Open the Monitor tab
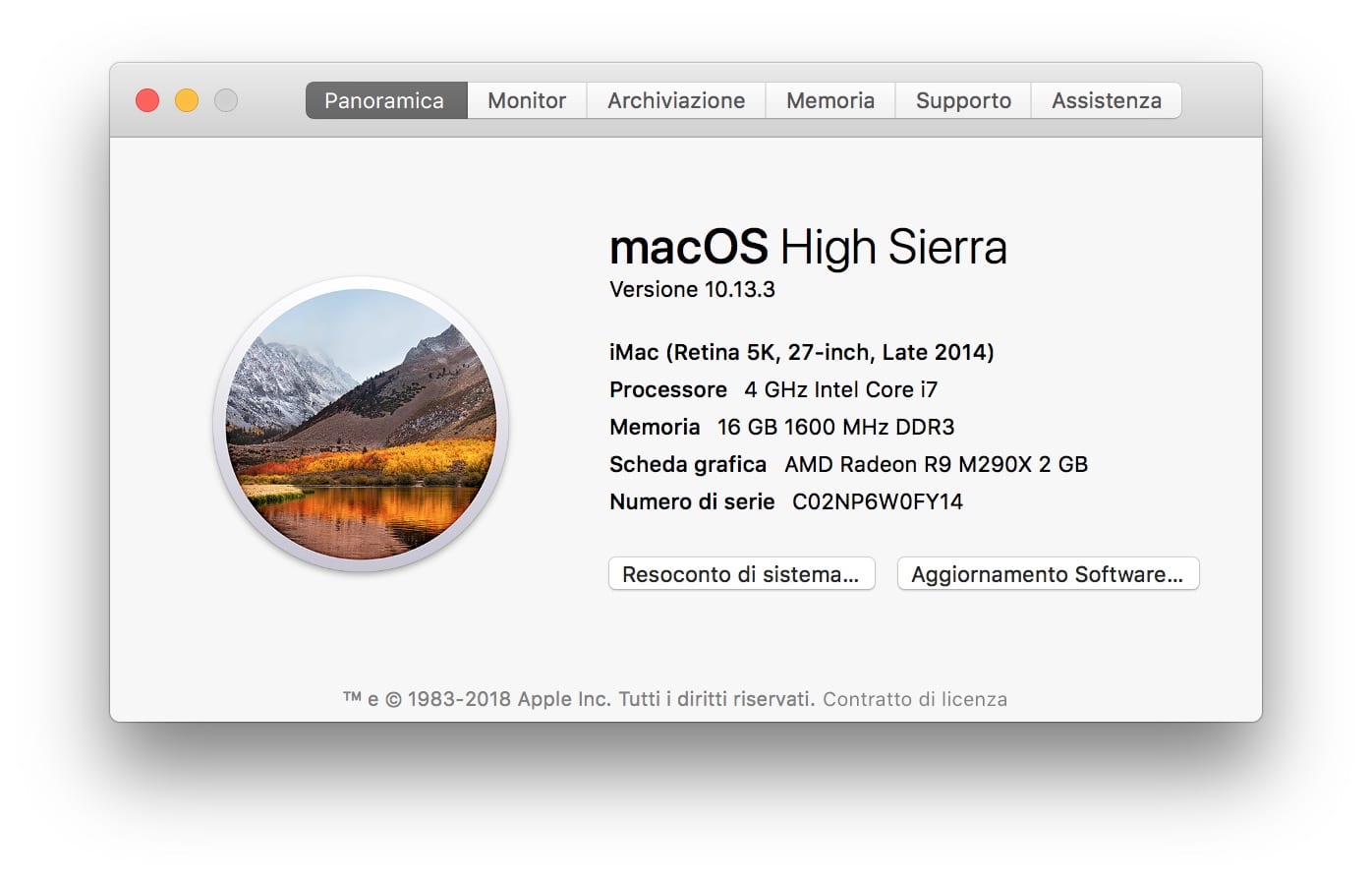The width and height of the screenshot is (1372, 879). tap(527, 100)
